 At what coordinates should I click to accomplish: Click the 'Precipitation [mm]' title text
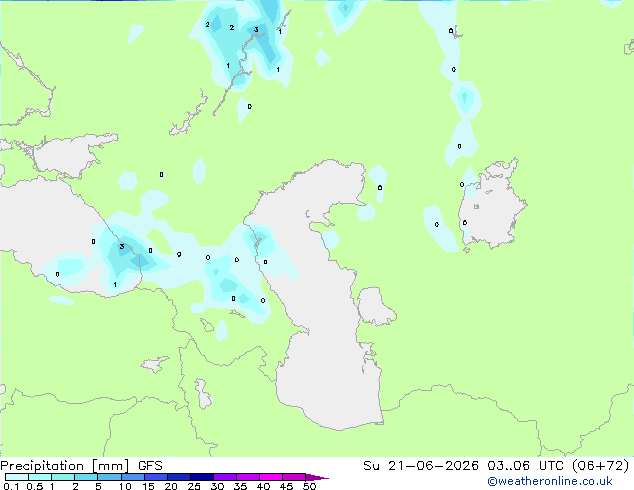(x=64, y=466)
